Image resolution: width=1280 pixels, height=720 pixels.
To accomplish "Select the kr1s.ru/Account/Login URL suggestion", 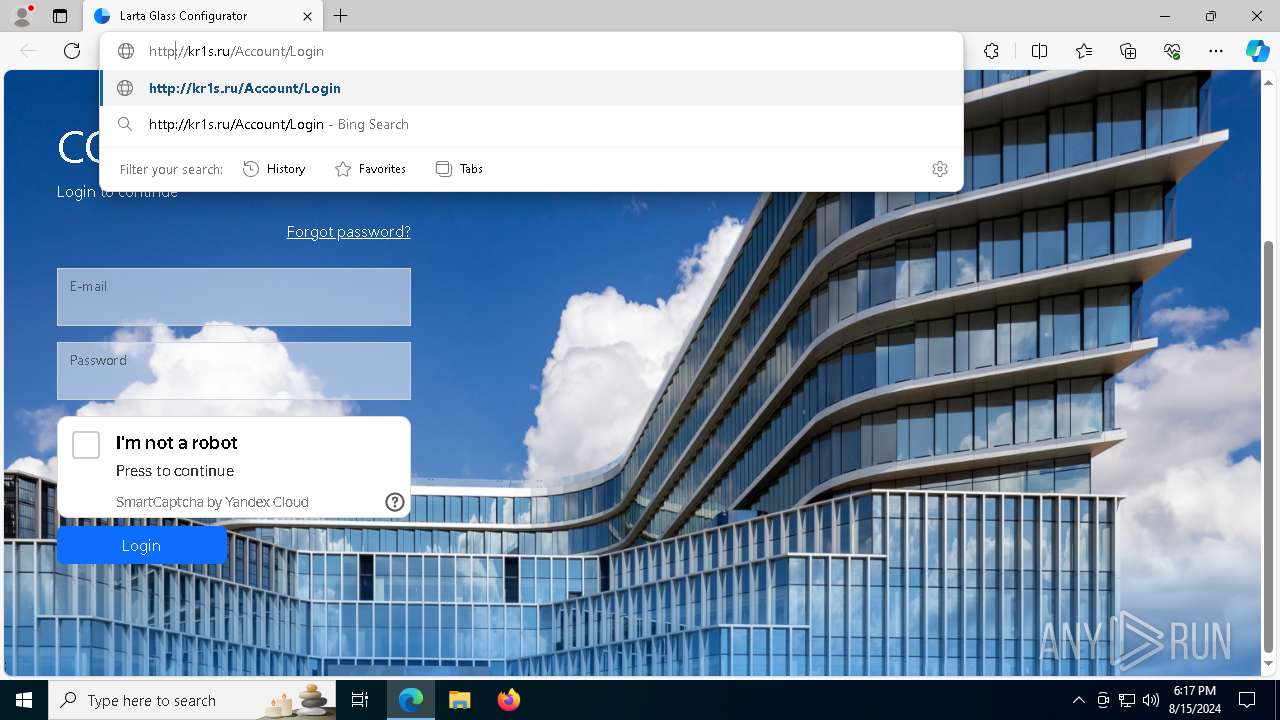I will click(x=531, y=88).
